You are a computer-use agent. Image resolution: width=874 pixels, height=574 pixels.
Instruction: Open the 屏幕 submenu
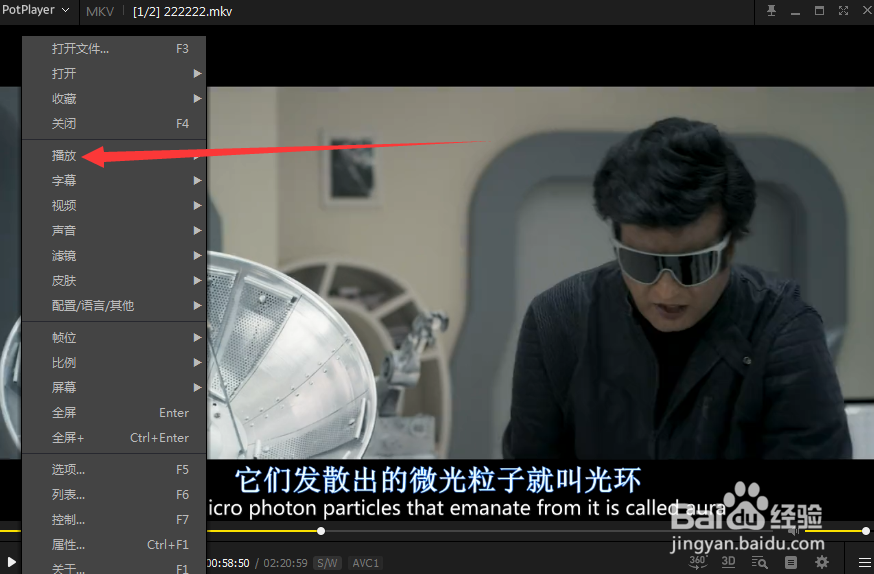[114, 388]
